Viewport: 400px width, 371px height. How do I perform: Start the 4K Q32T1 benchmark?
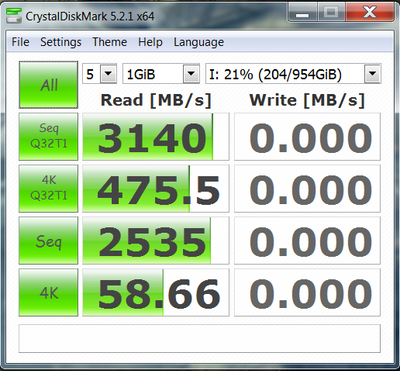[x=48, y=188]
